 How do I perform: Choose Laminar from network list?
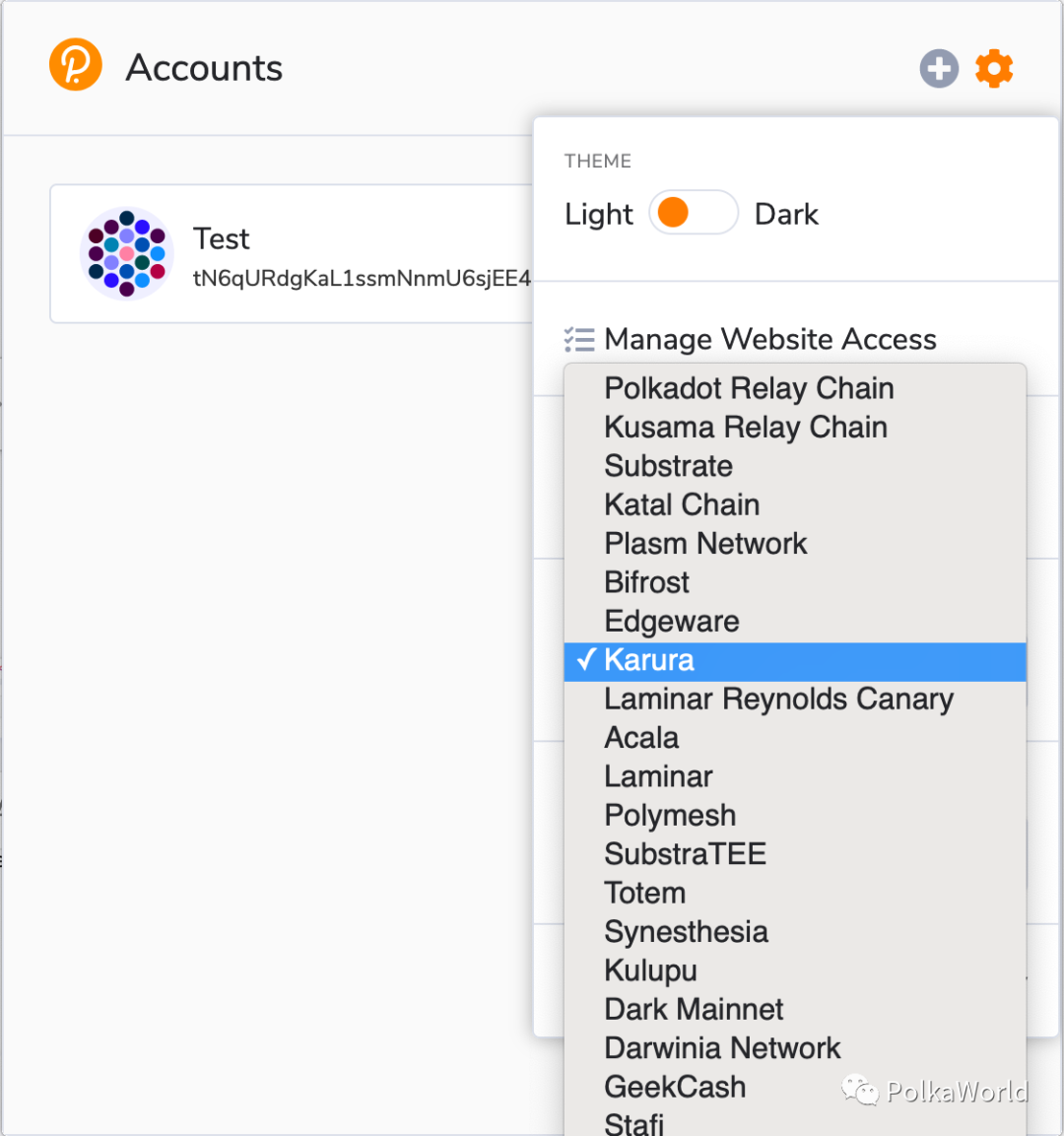[x=795, y=776]
